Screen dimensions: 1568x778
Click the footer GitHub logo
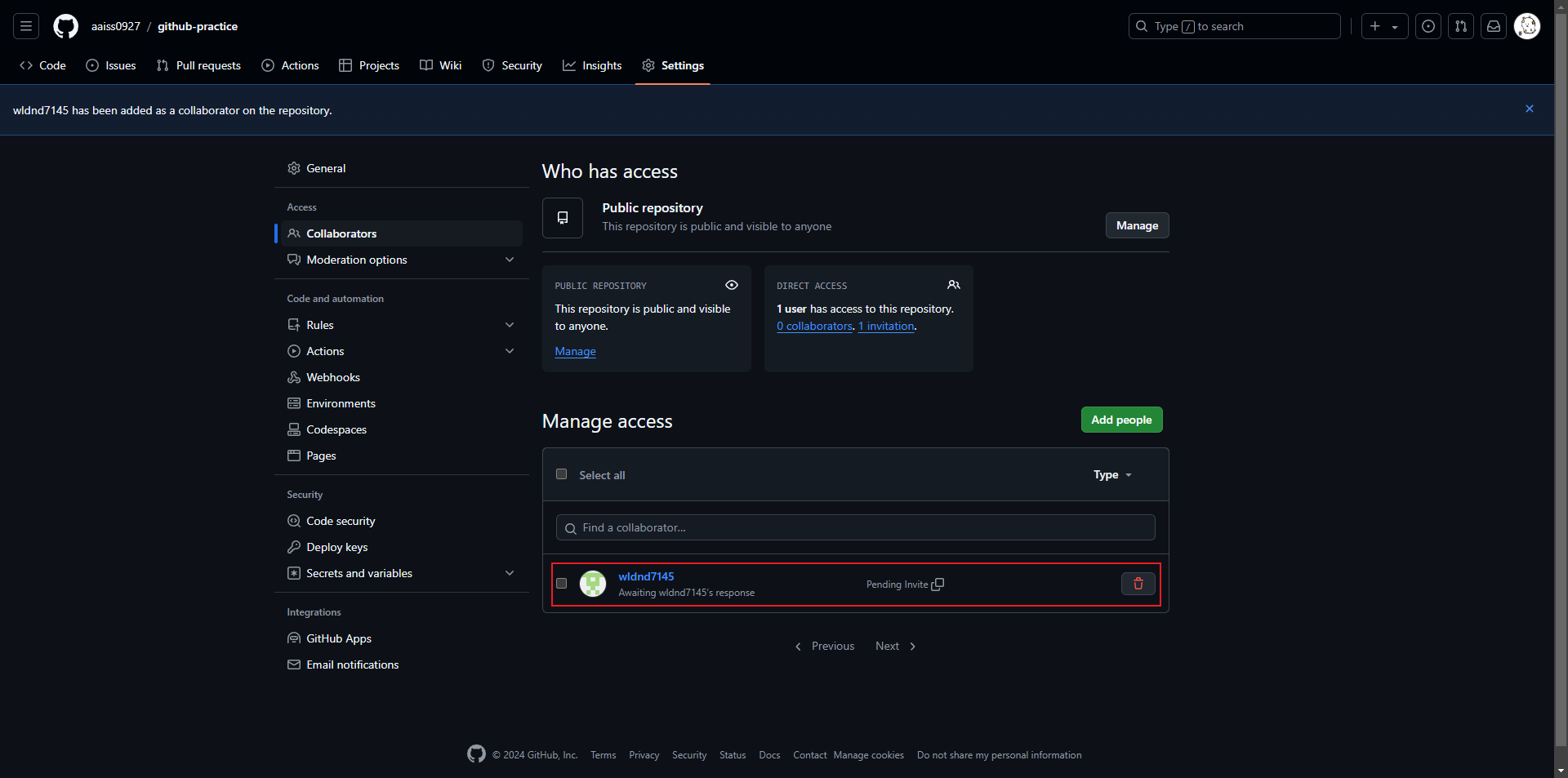click(476, 754)
